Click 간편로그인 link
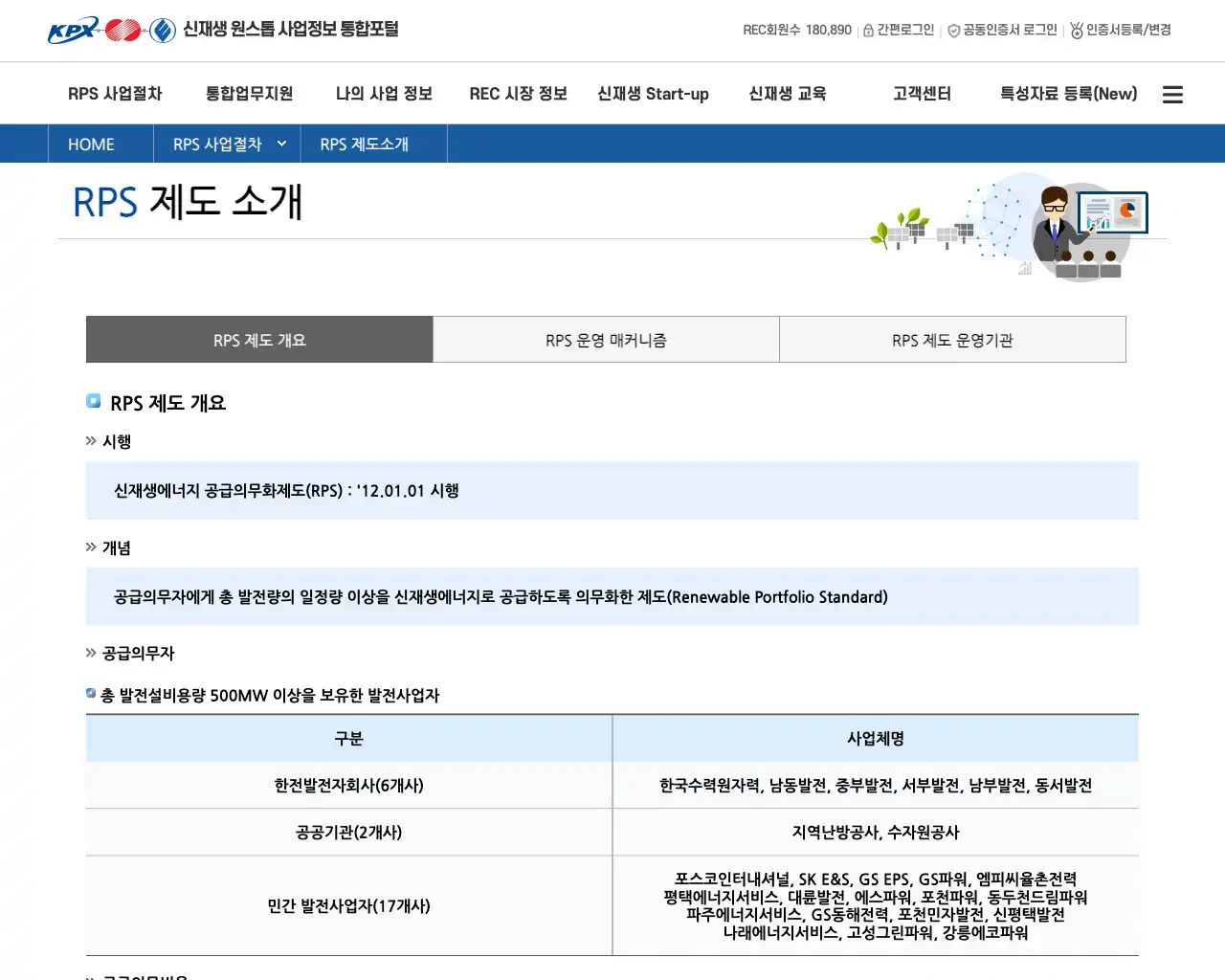 point(905,31)
